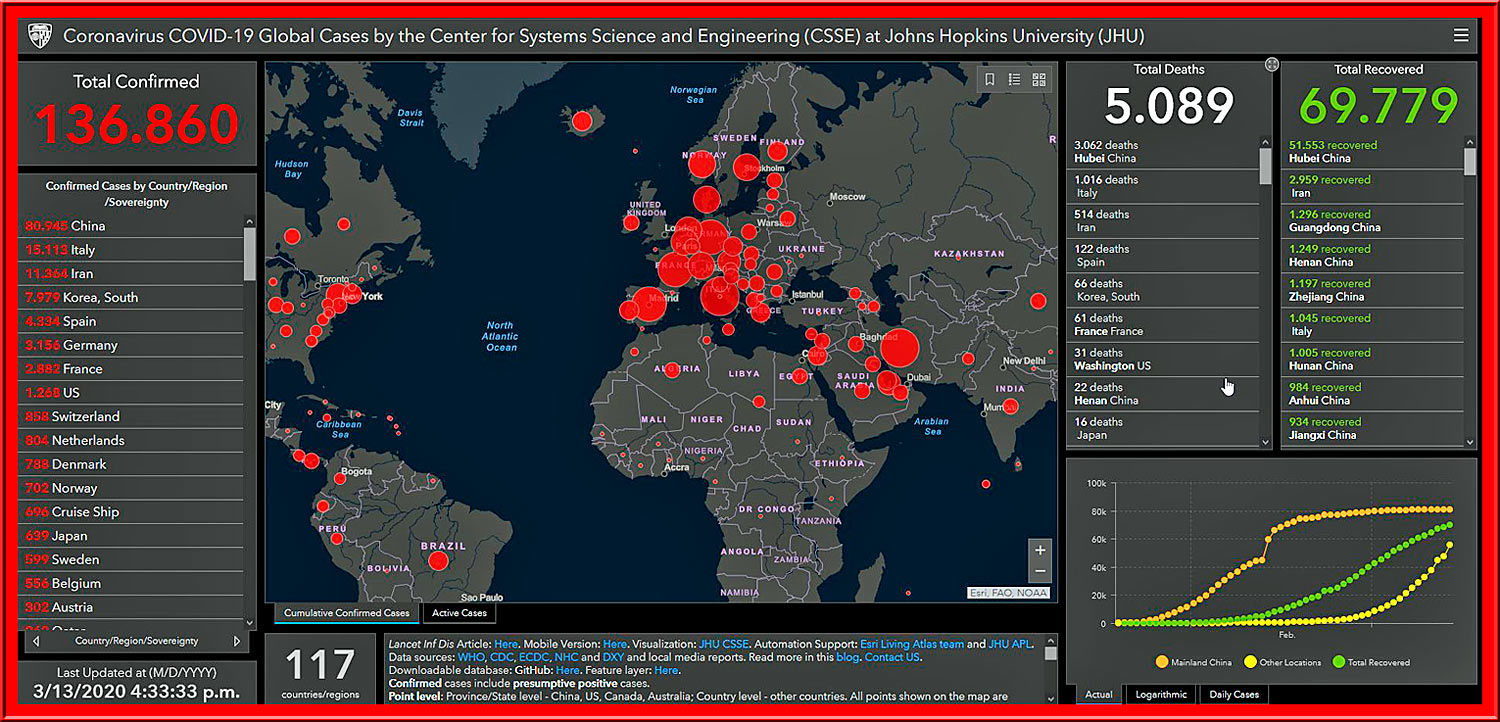The image size is (1500, 722).
Task: Select the "1.268 US" row
Action: tap(131, 393)
